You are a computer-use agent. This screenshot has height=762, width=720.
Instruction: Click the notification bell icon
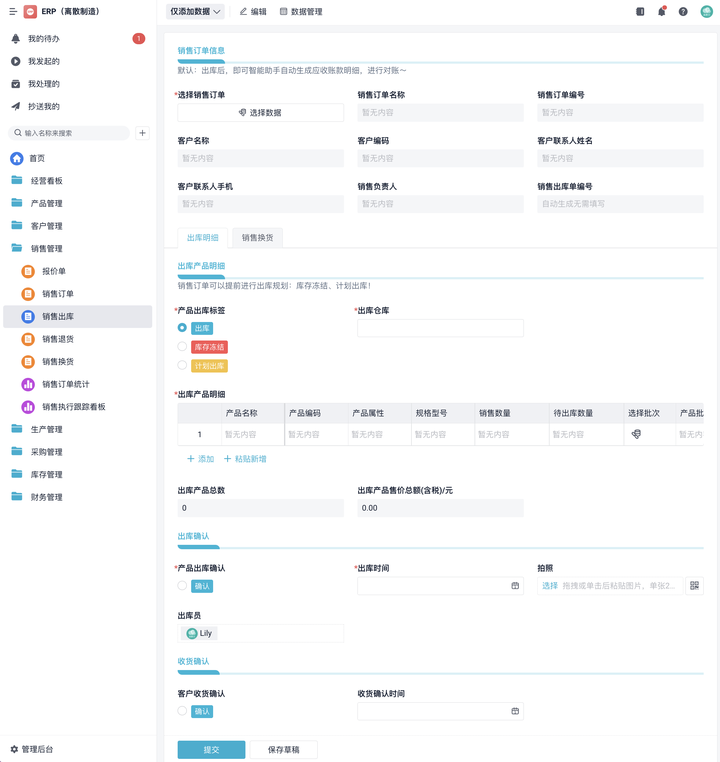click(x=661, y=12)
